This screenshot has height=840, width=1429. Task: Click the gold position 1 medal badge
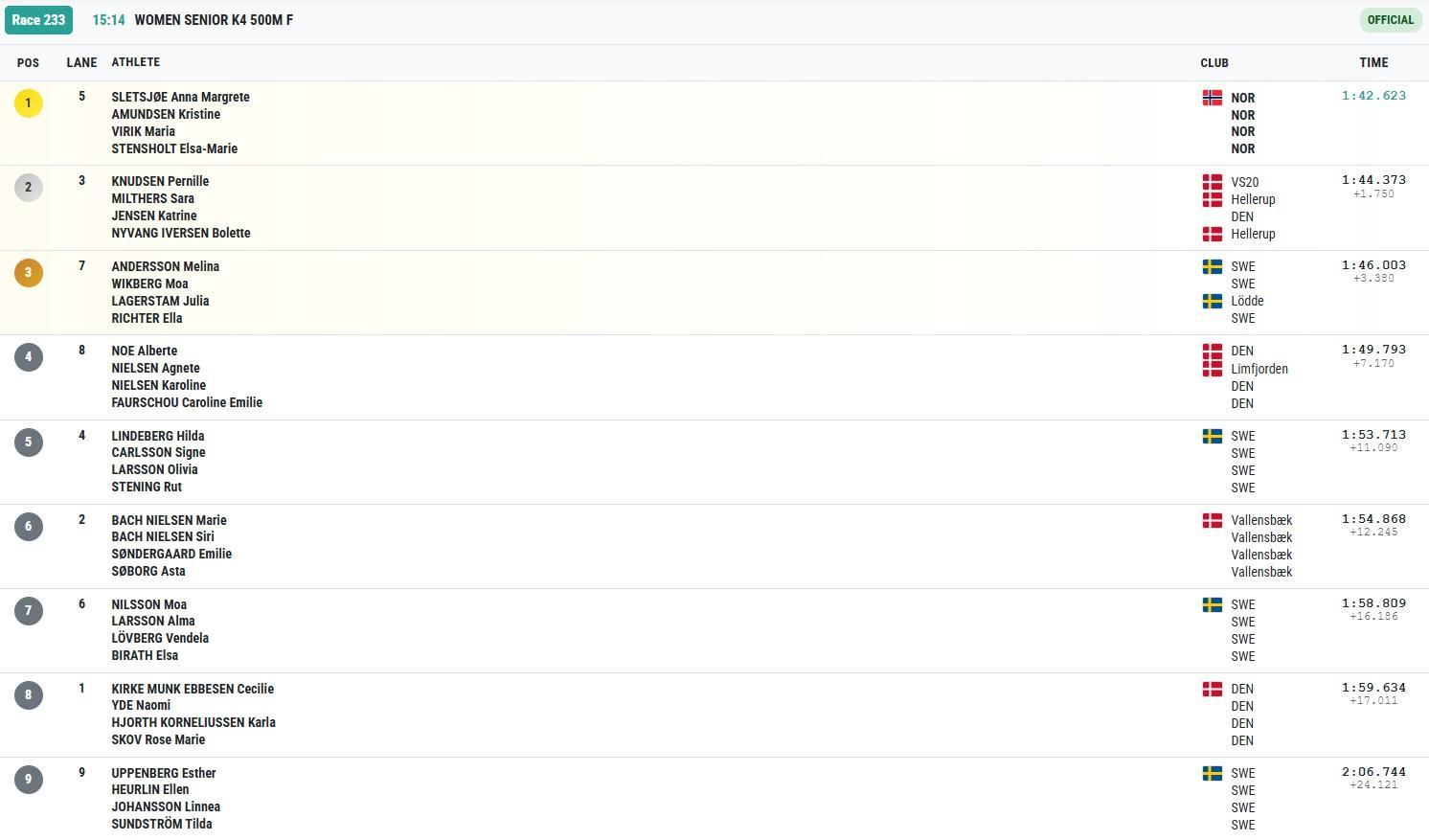pyautogui.click(x=29, y=102)
